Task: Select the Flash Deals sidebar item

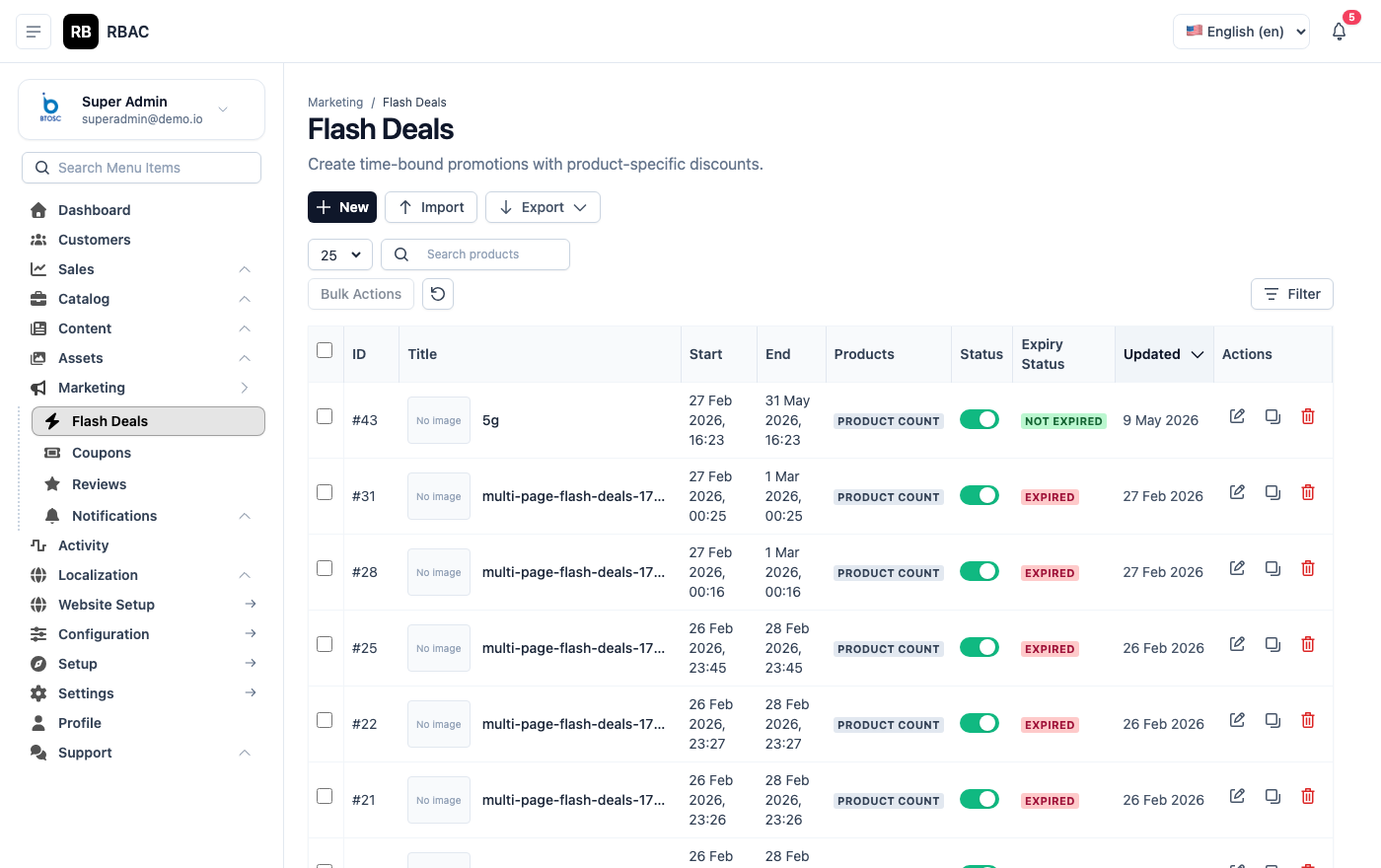Action: coord(148,421)
